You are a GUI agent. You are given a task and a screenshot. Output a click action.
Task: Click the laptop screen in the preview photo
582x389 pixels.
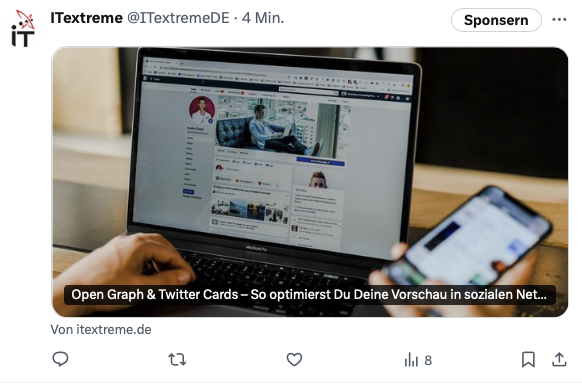tap(275, 156)
